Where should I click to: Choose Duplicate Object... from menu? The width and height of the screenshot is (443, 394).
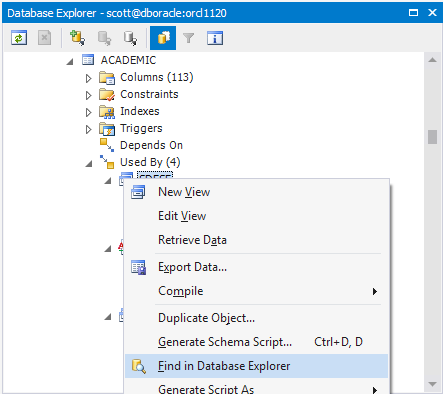tap(256, 318)
